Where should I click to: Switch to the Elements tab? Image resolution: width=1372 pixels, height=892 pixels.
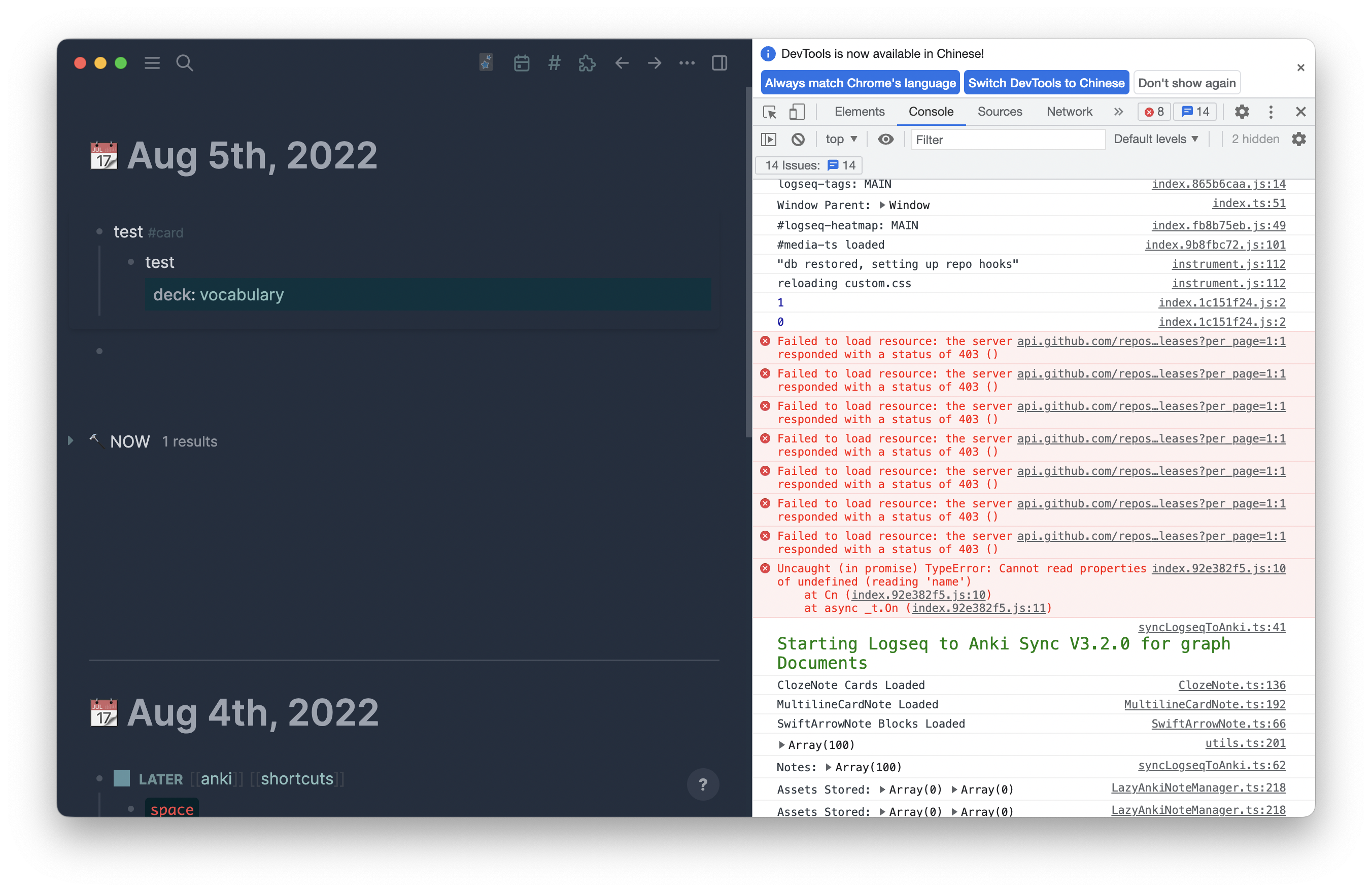[859, 112]
